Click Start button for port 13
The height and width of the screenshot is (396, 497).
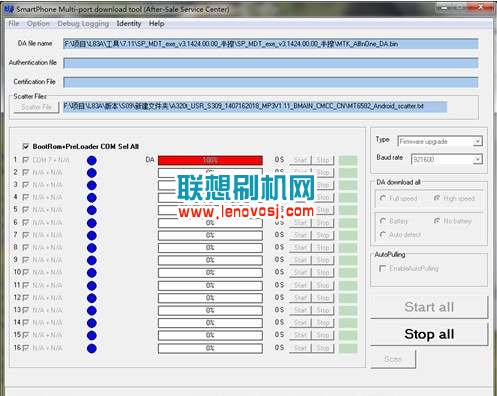(300, 310)
